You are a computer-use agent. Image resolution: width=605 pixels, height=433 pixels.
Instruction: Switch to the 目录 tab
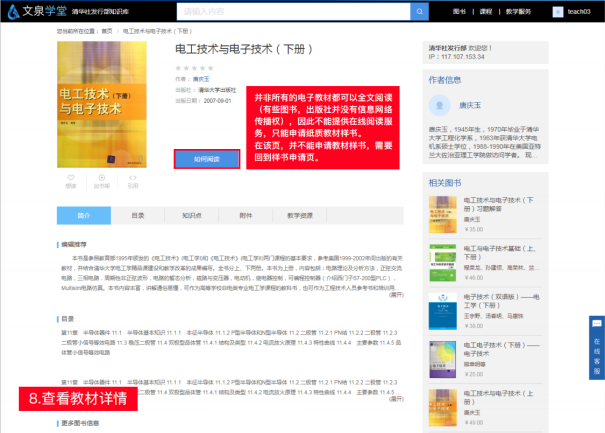[137, 215]
